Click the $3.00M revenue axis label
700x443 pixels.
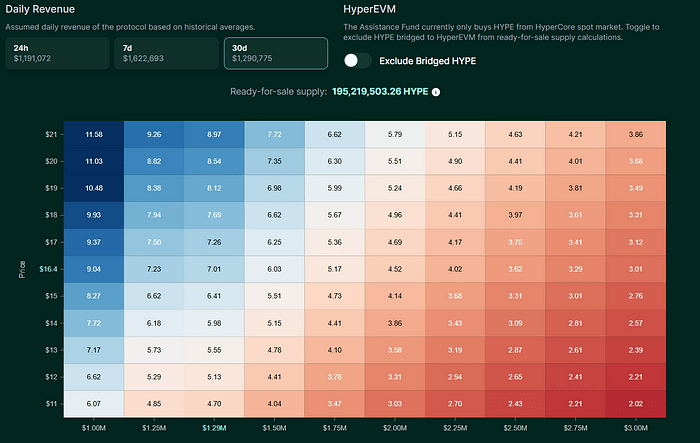(x=636, y=428)
